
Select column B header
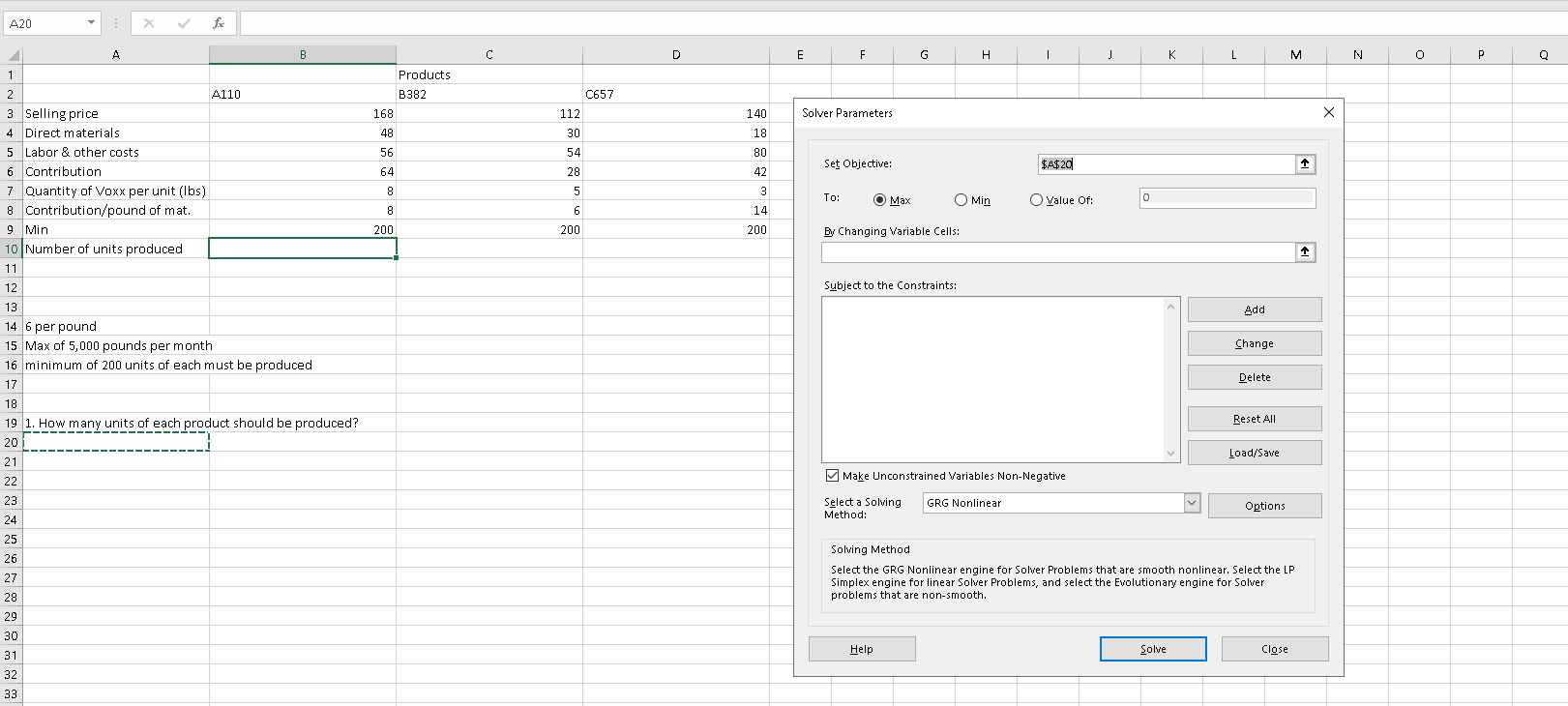click(303, 55)
